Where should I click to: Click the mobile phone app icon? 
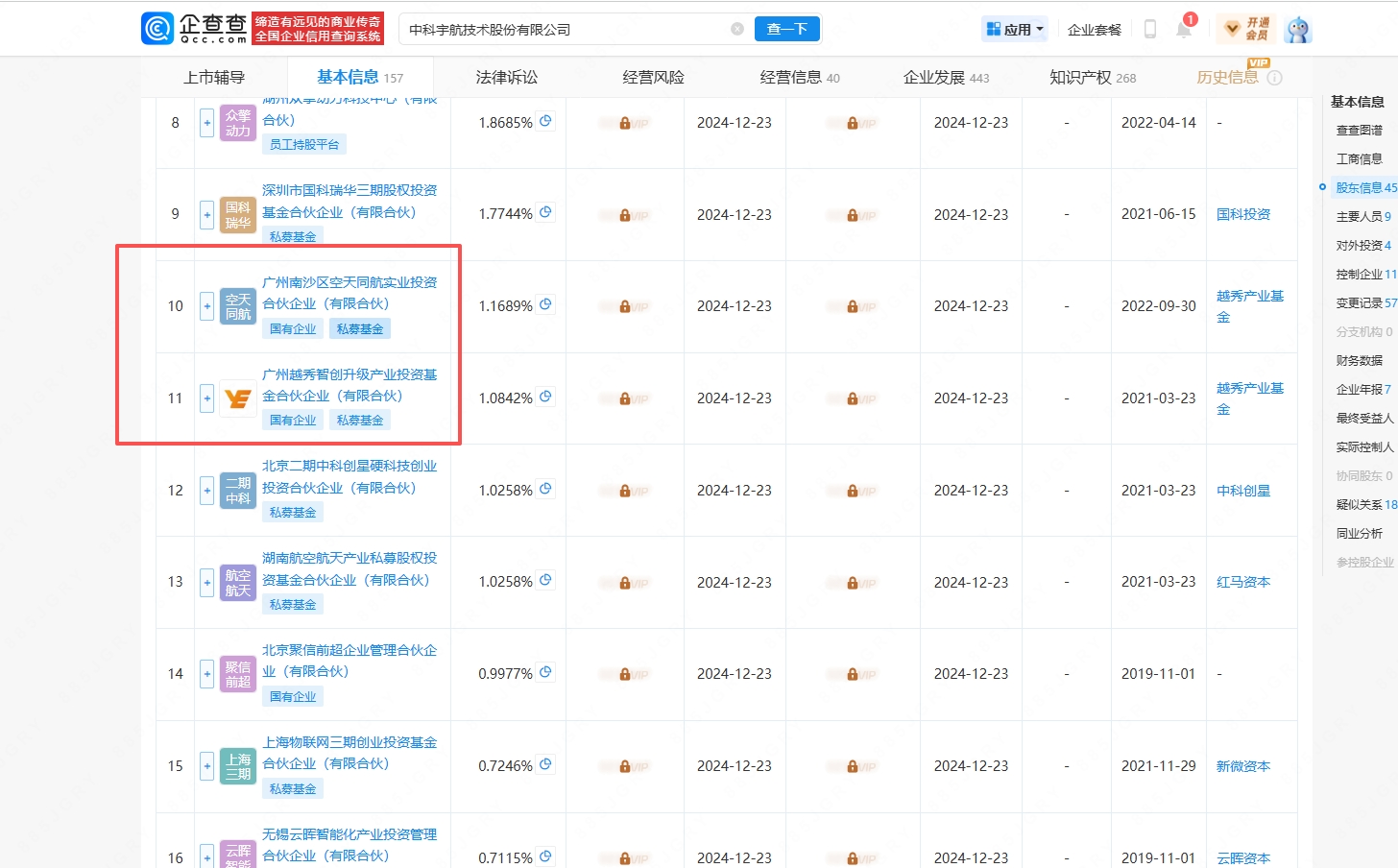[x=1149, y=29]
